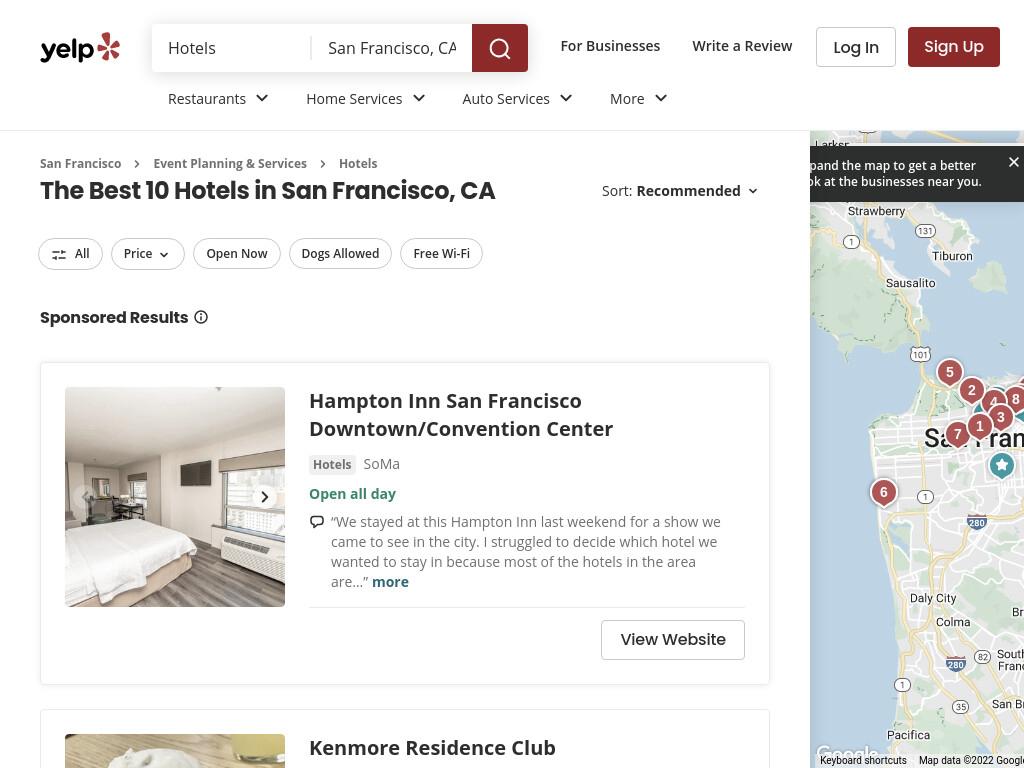The height and width of the screenshot is (768, 1024).
Task: Open the All filters button
Action: pyautogui.click(x=71, y=253)
